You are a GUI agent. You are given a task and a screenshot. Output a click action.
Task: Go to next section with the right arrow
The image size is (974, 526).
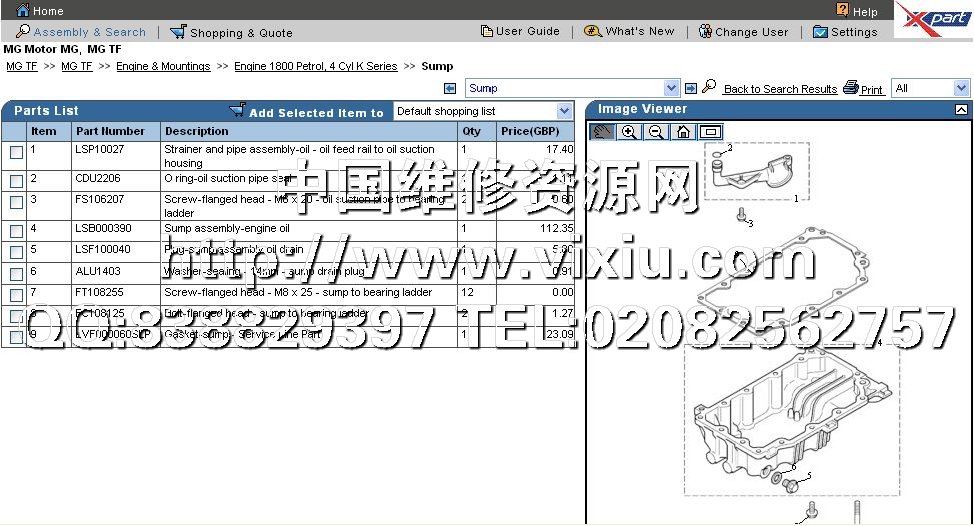click(690, 89)
